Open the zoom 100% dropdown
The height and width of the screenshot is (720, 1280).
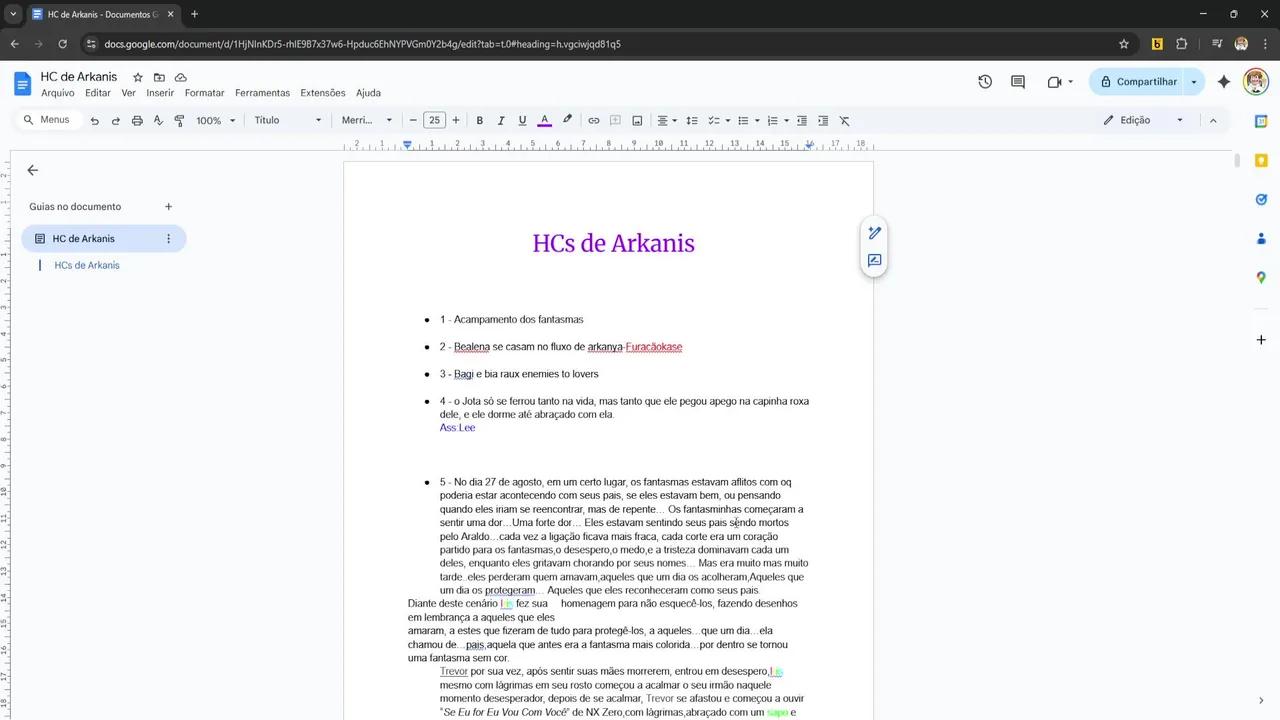coord(215,121)
